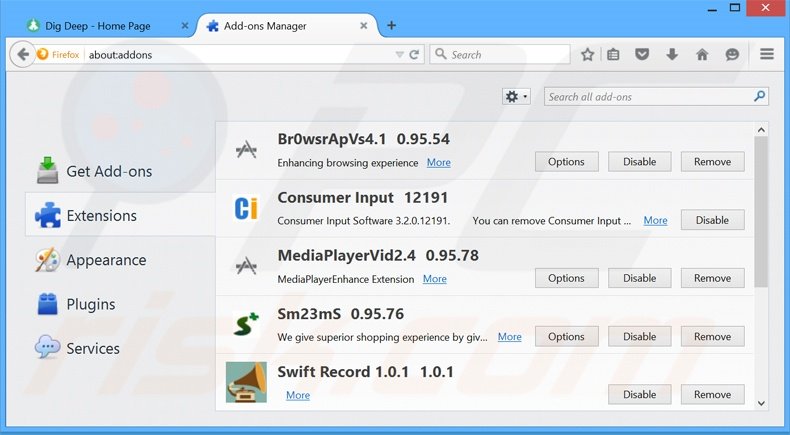Bookmark this page with the star icon
The image size is (790, 435).
pyautogui.click(x=587, y=54)
